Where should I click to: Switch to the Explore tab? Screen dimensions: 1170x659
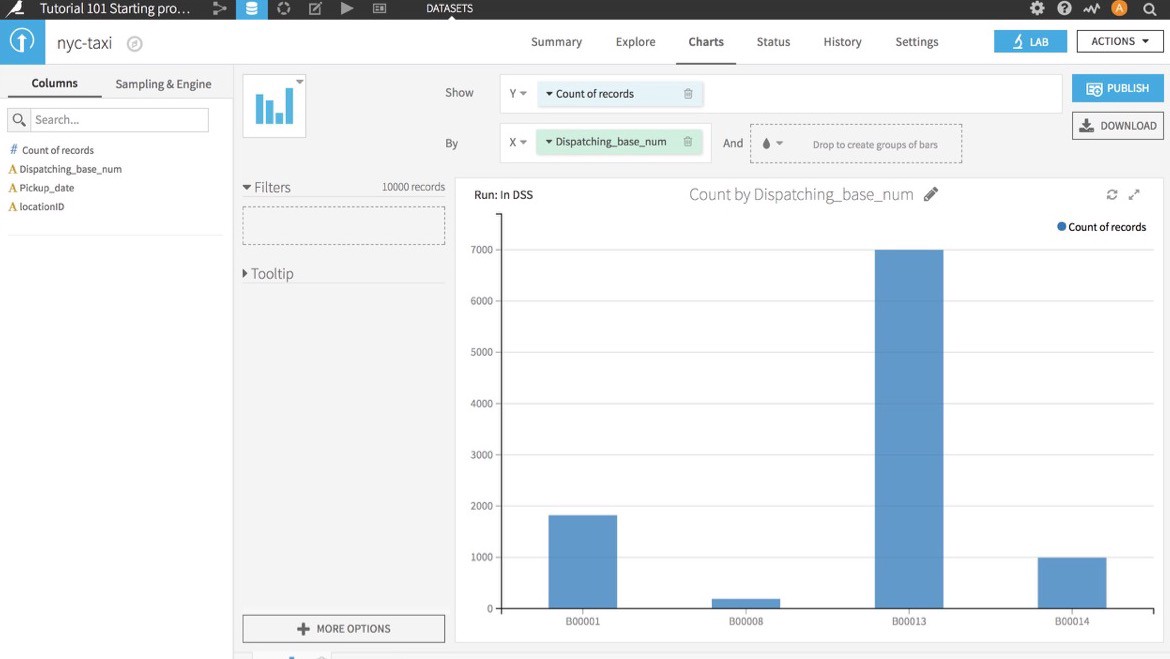pos(635,42)
